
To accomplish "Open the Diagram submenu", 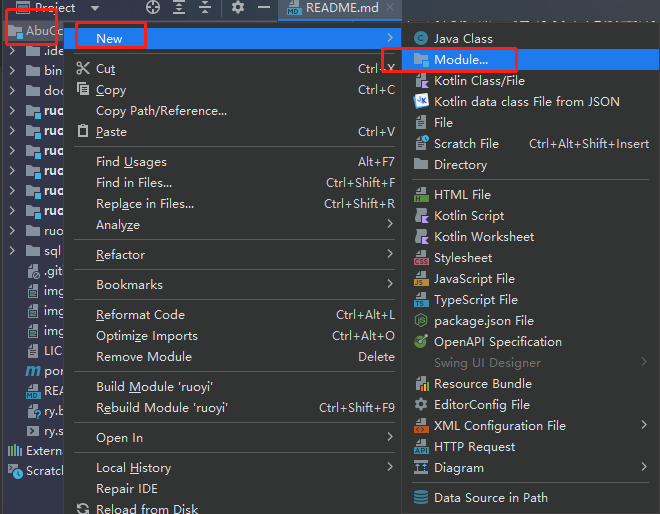I will pyautogui.click(x=531, y=468).
